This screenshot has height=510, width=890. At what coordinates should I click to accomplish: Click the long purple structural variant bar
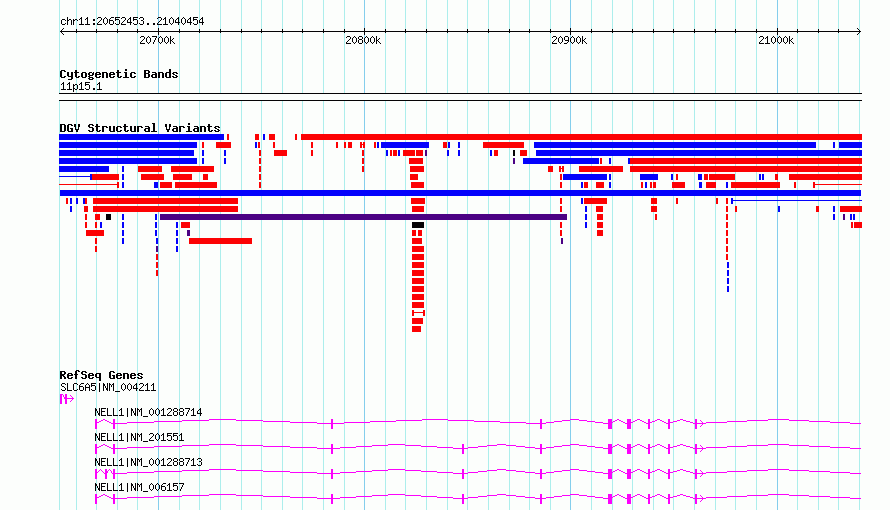coord(363,217)
